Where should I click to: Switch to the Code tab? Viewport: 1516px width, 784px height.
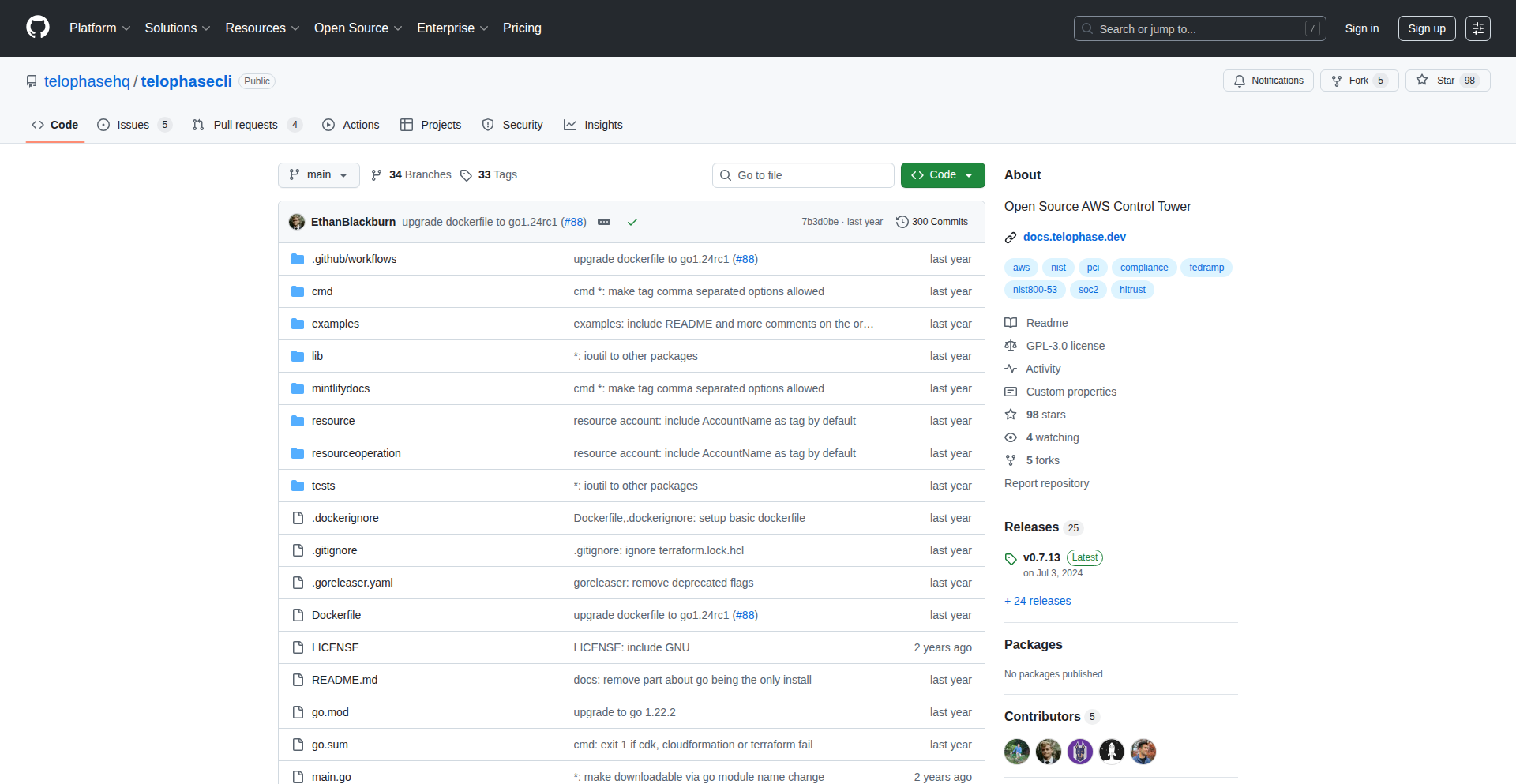pyautogui.click(x=54, y=125)
